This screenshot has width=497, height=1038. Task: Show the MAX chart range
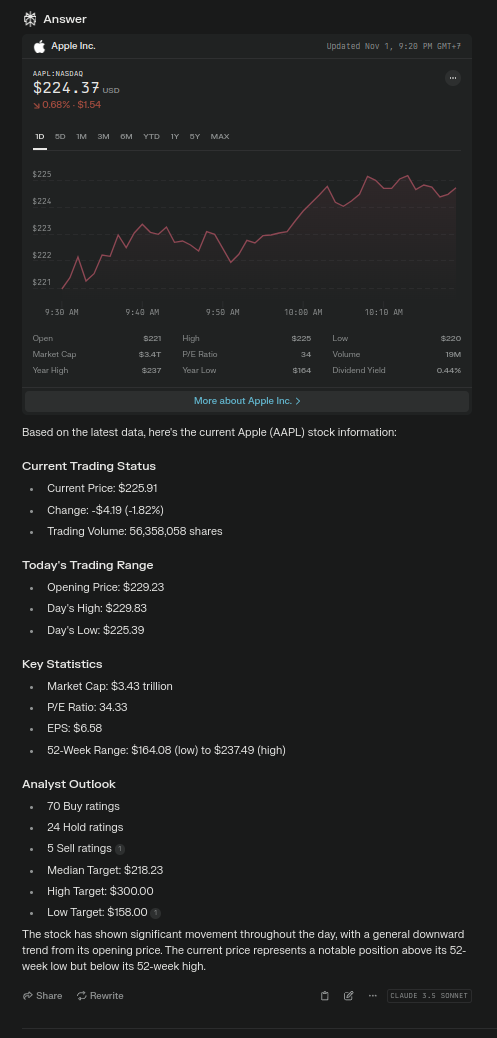click(220, 136)
